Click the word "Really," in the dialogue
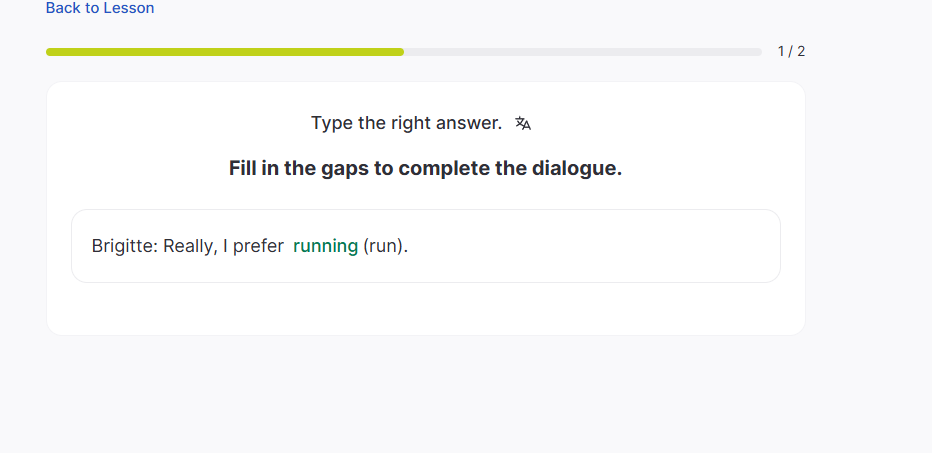Screen dimensions: 932x453 190,246
